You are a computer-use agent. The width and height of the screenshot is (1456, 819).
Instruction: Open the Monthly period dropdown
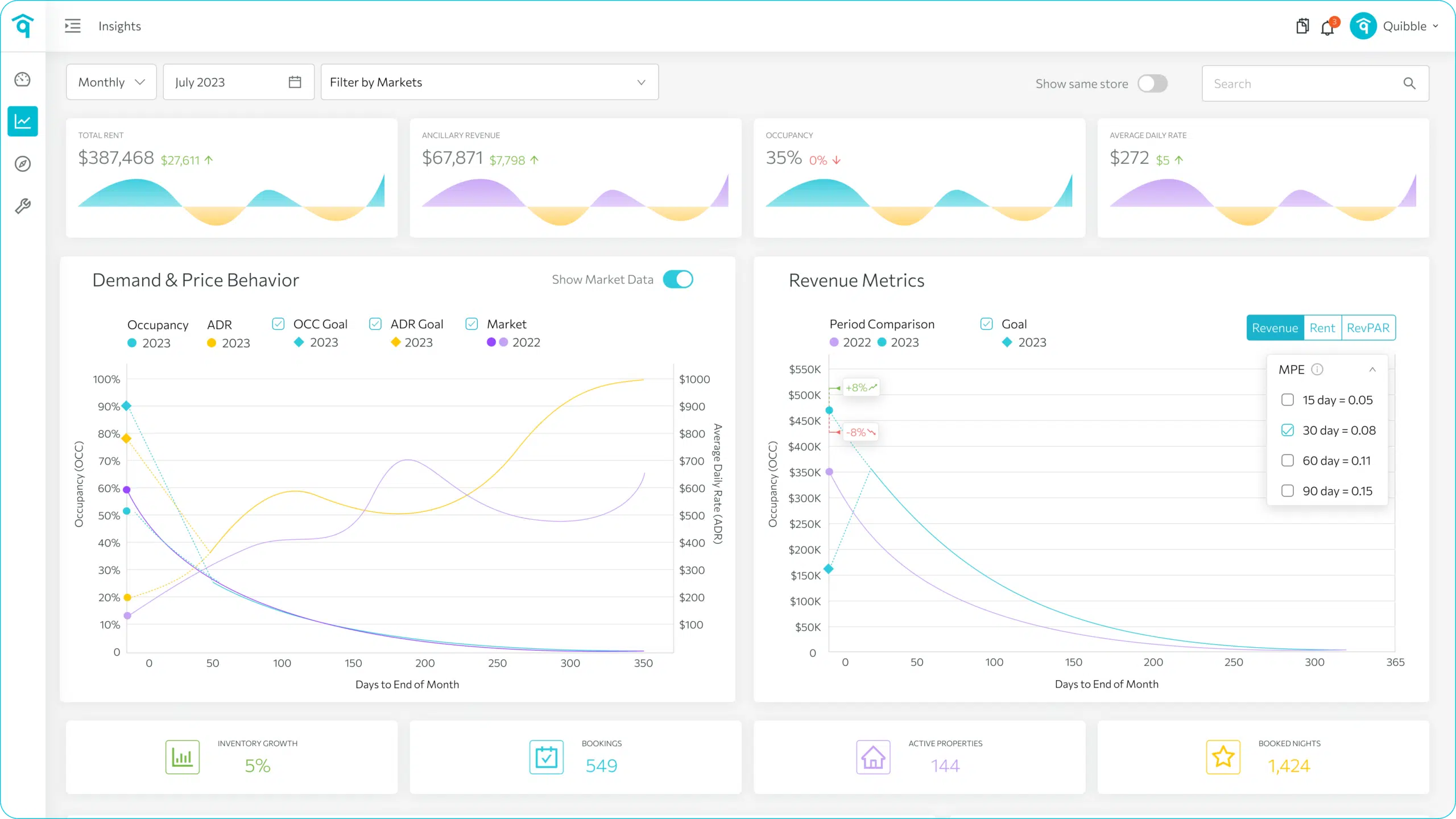(x=111, y=82)
